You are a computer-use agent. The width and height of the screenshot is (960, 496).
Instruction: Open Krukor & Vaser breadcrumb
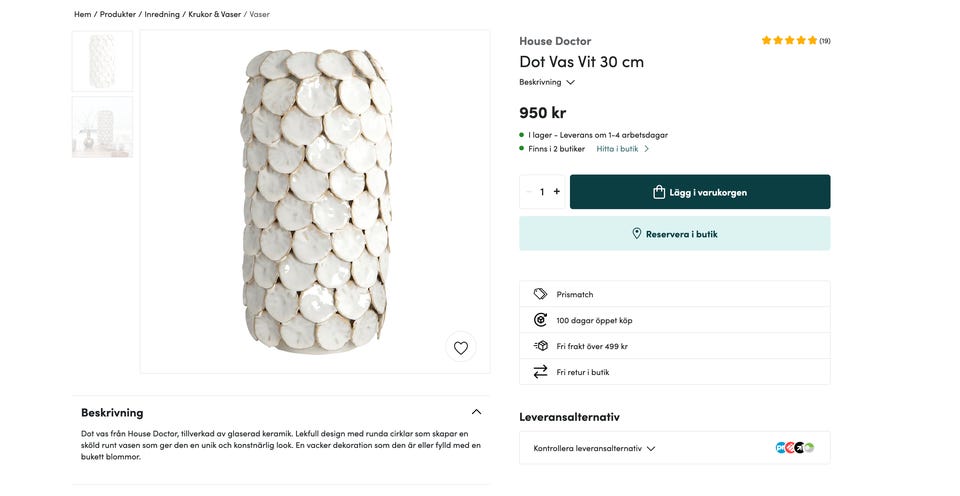pos(213,15)
